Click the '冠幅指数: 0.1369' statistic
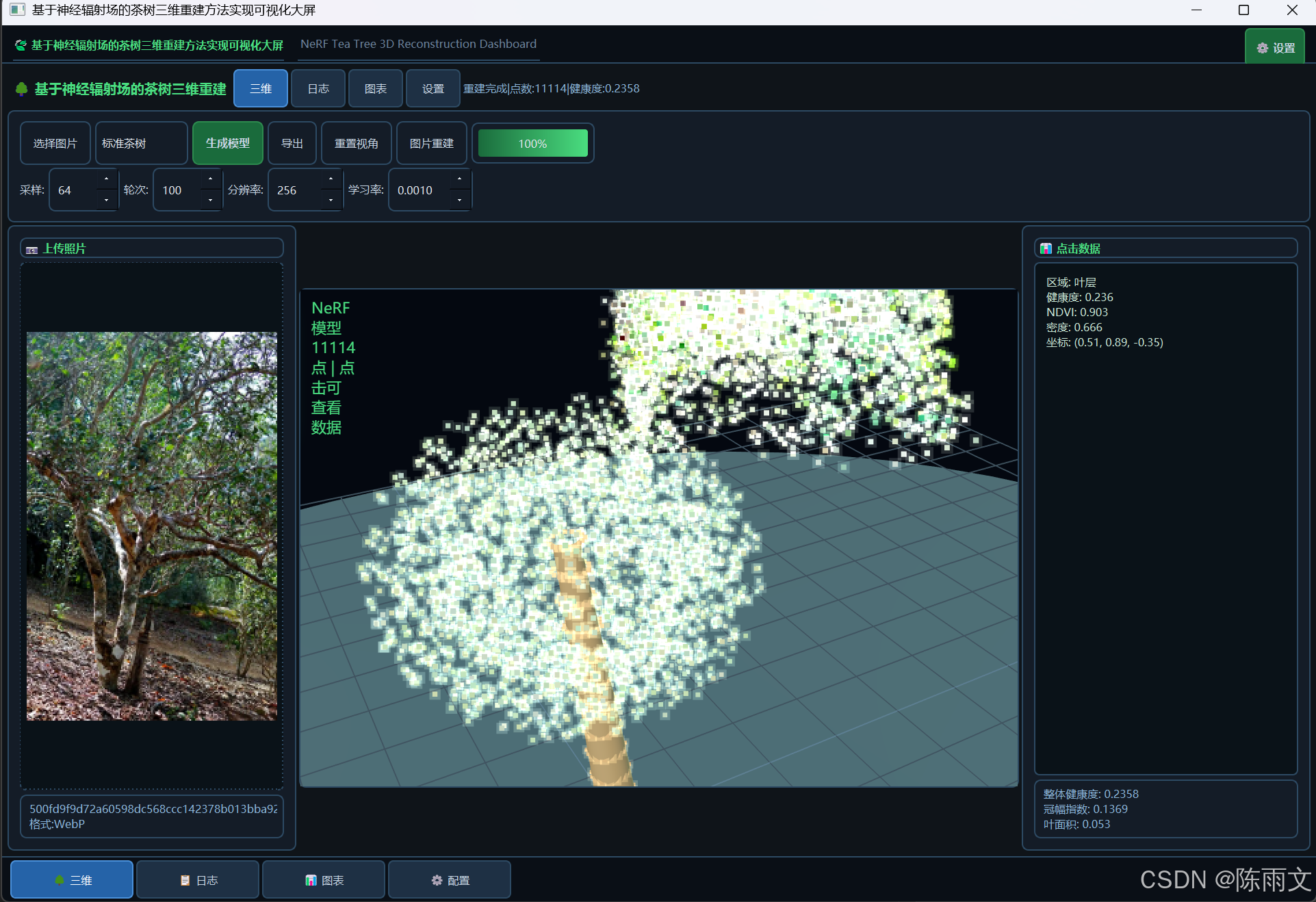The height and width of the screenshot is (902, 1316). (x=1085, y=809)
